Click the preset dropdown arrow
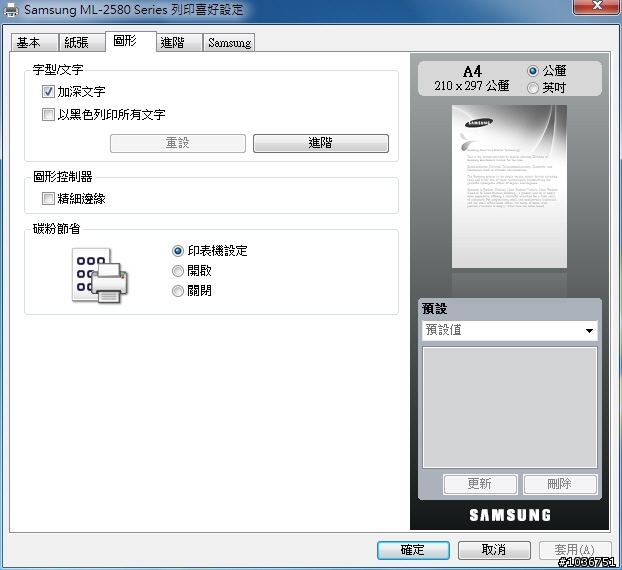The image size is (622, 570). coord(589,331)
